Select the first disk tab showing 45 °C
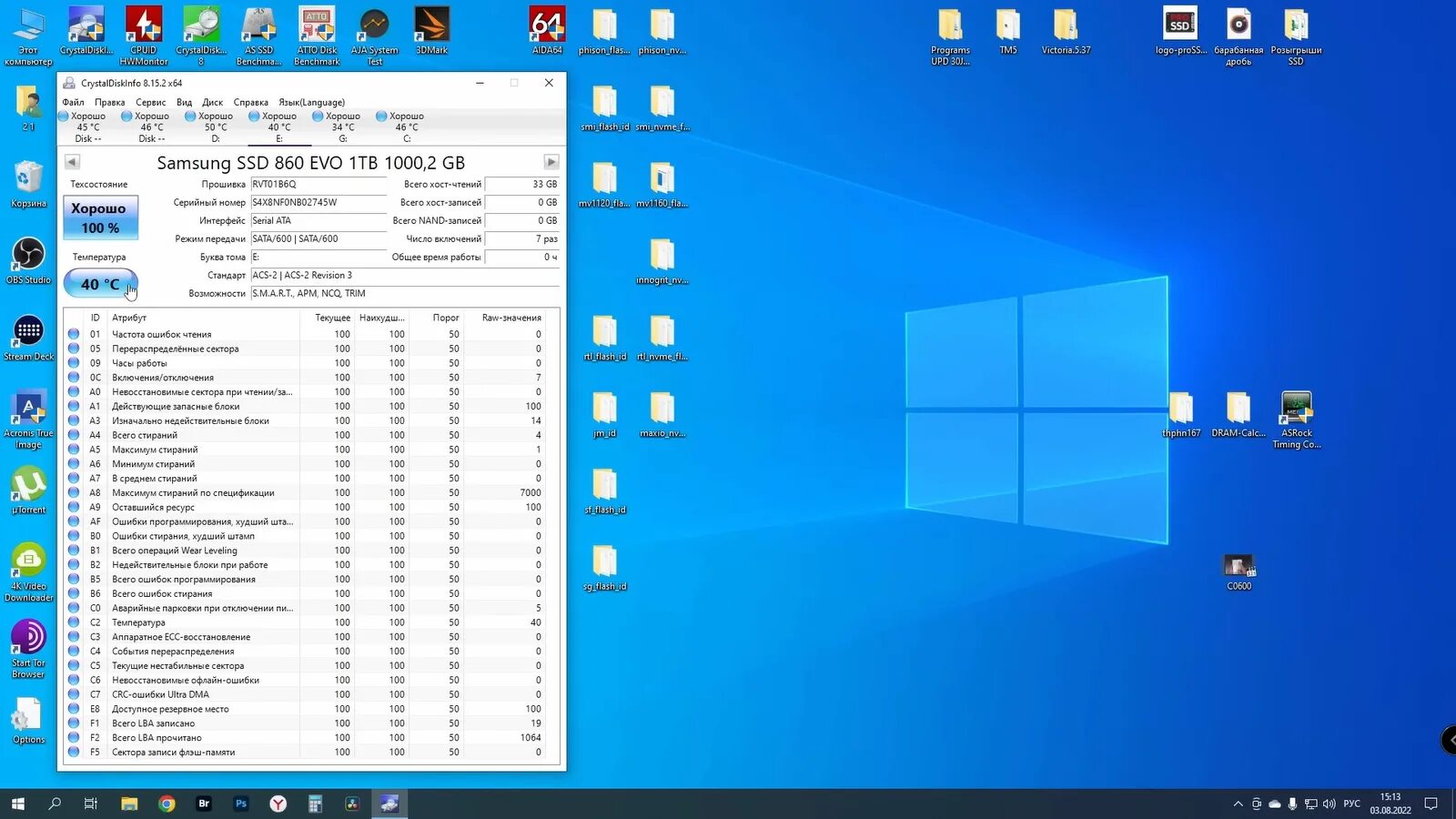Image resolution: width=1456 pixels, height=819 pixels. [x=88, y=127]
